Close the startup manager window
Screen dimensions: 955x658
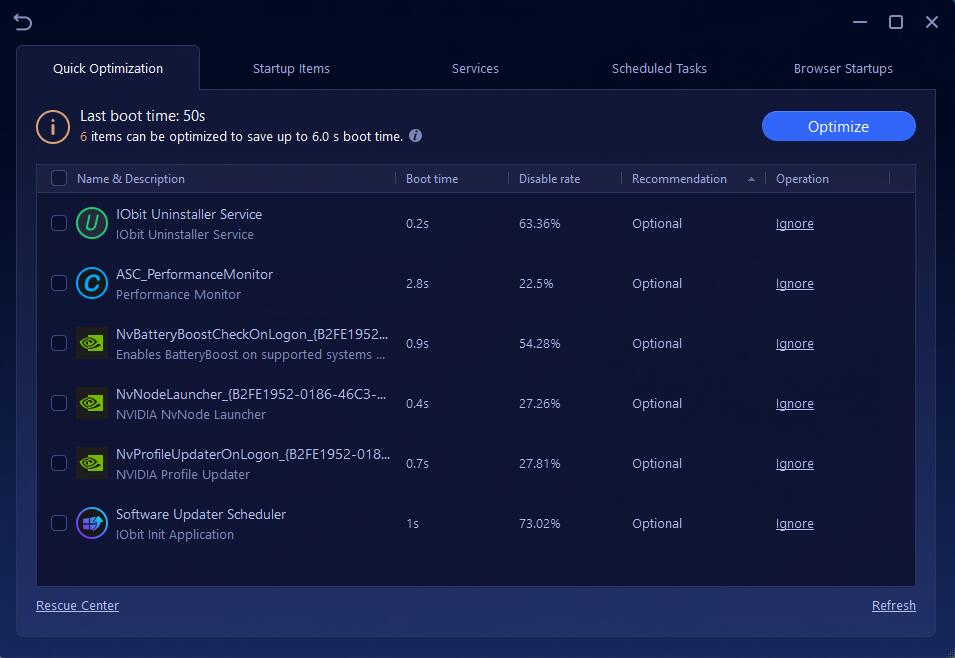pyautogui.click(x=931, y=22)
